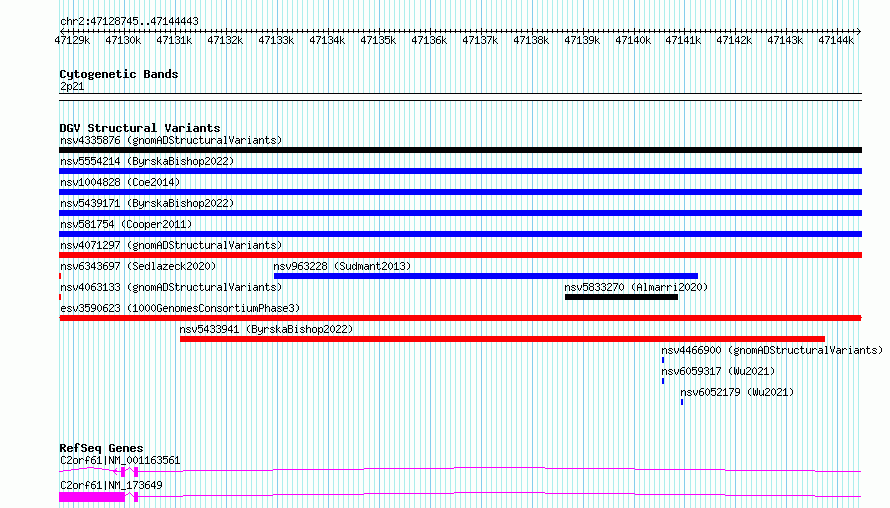890x508 pixels.
Task: Click the 47129k ruler tick label
Action: (x=72, y=40)
